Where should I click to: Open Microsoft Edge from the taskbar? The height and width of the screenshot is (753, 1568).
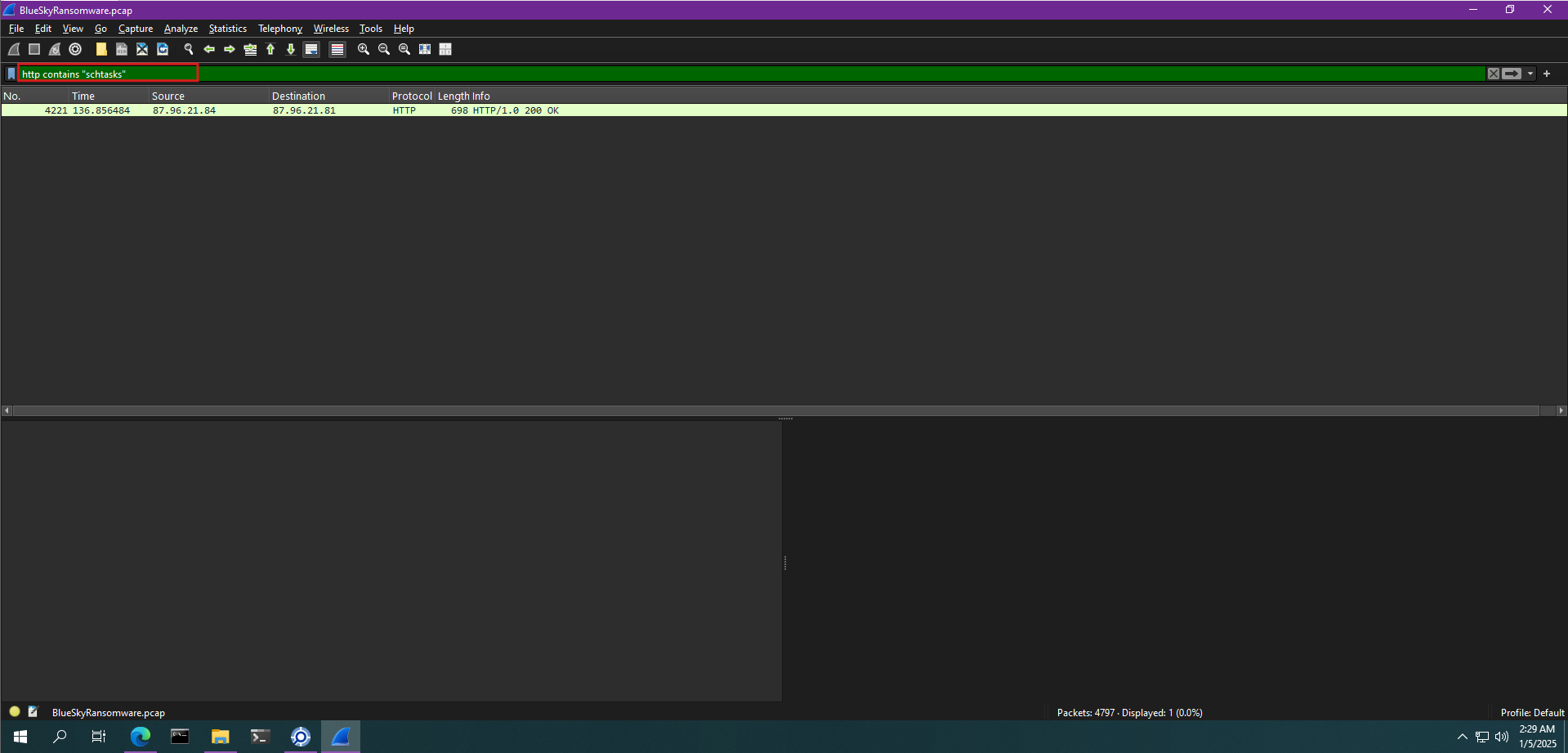141,737
